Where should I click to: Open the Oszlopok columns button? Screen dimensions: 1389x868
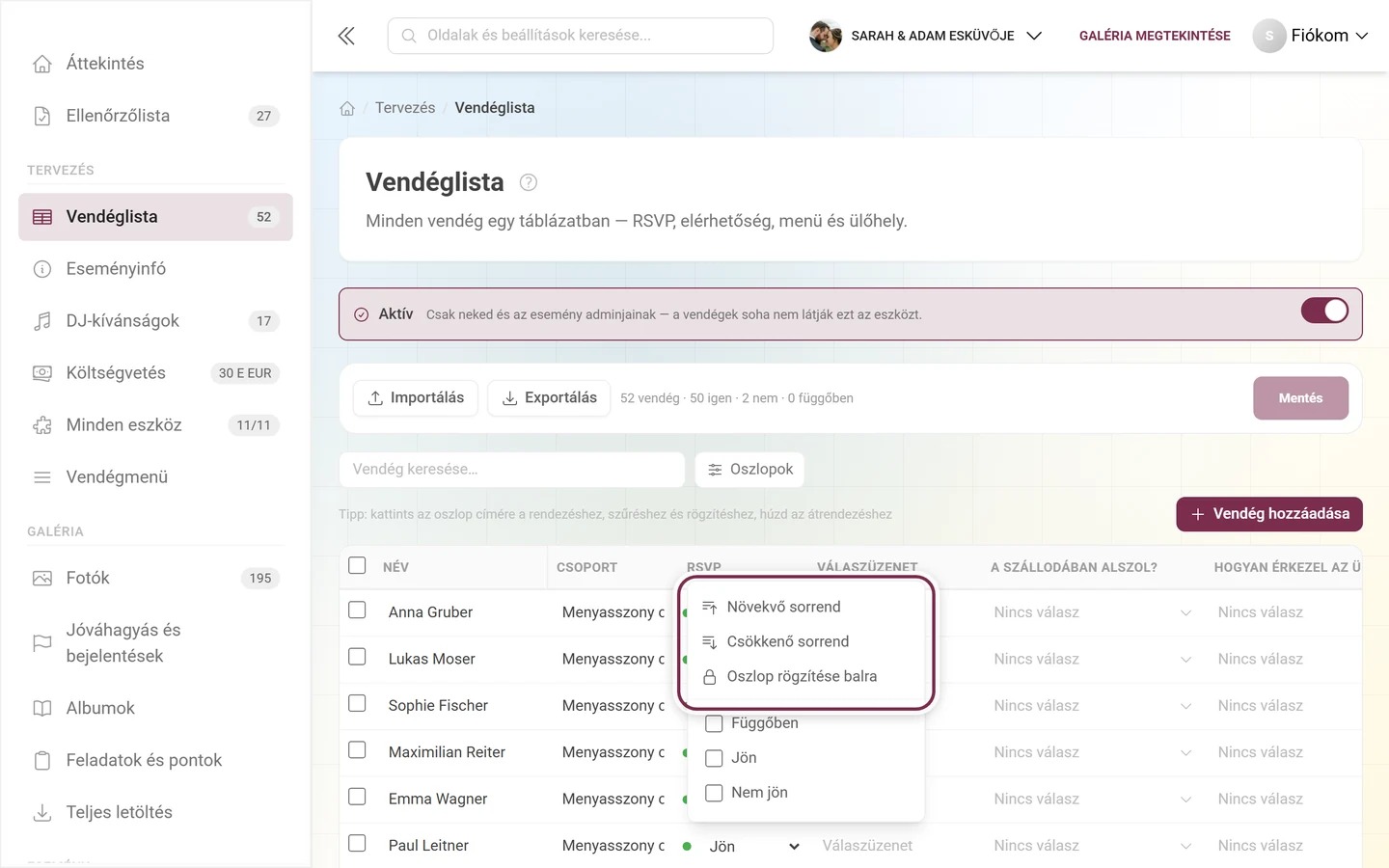click(749, 470)
